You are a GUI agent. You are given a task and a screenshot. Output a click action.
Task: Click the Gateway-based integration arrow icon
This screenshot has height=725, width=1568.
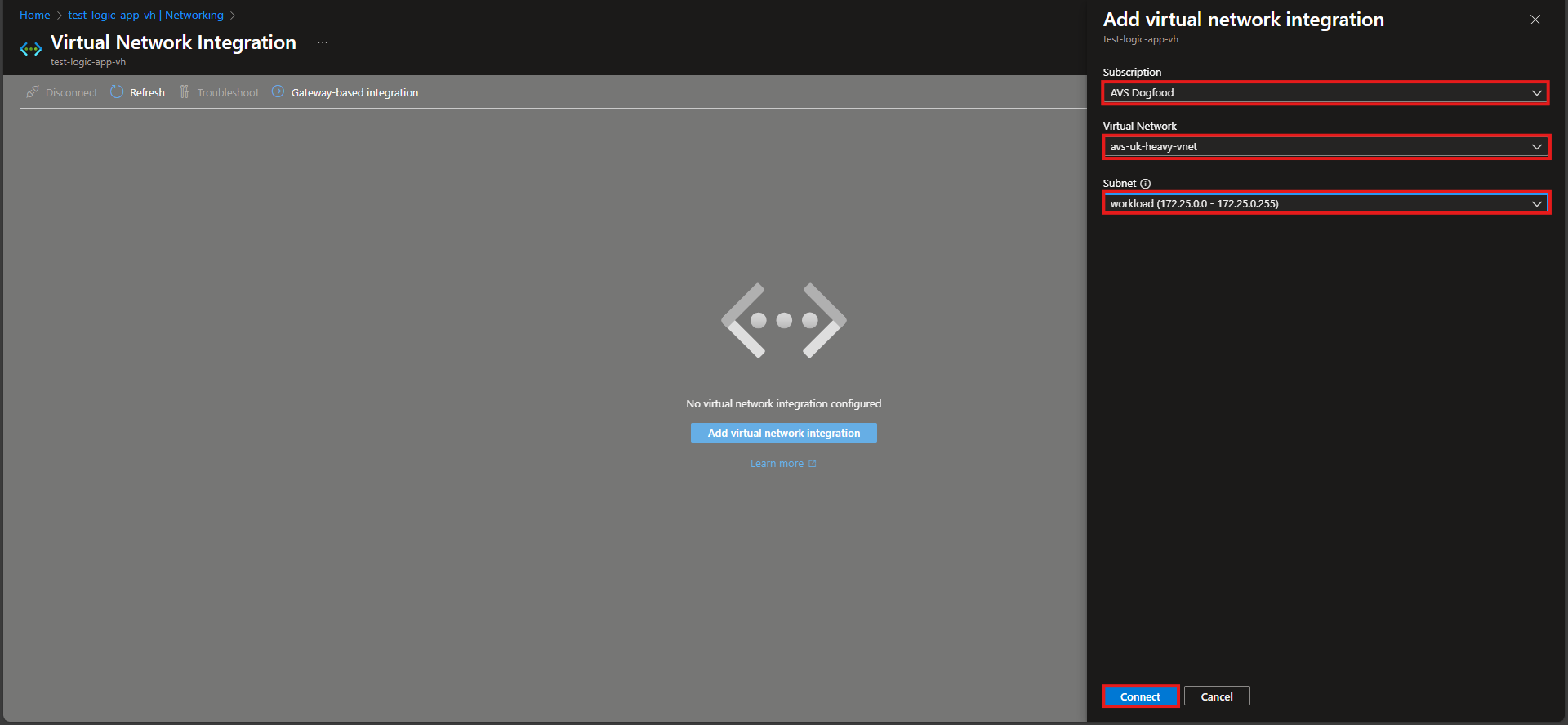click(x=278, y=92)
